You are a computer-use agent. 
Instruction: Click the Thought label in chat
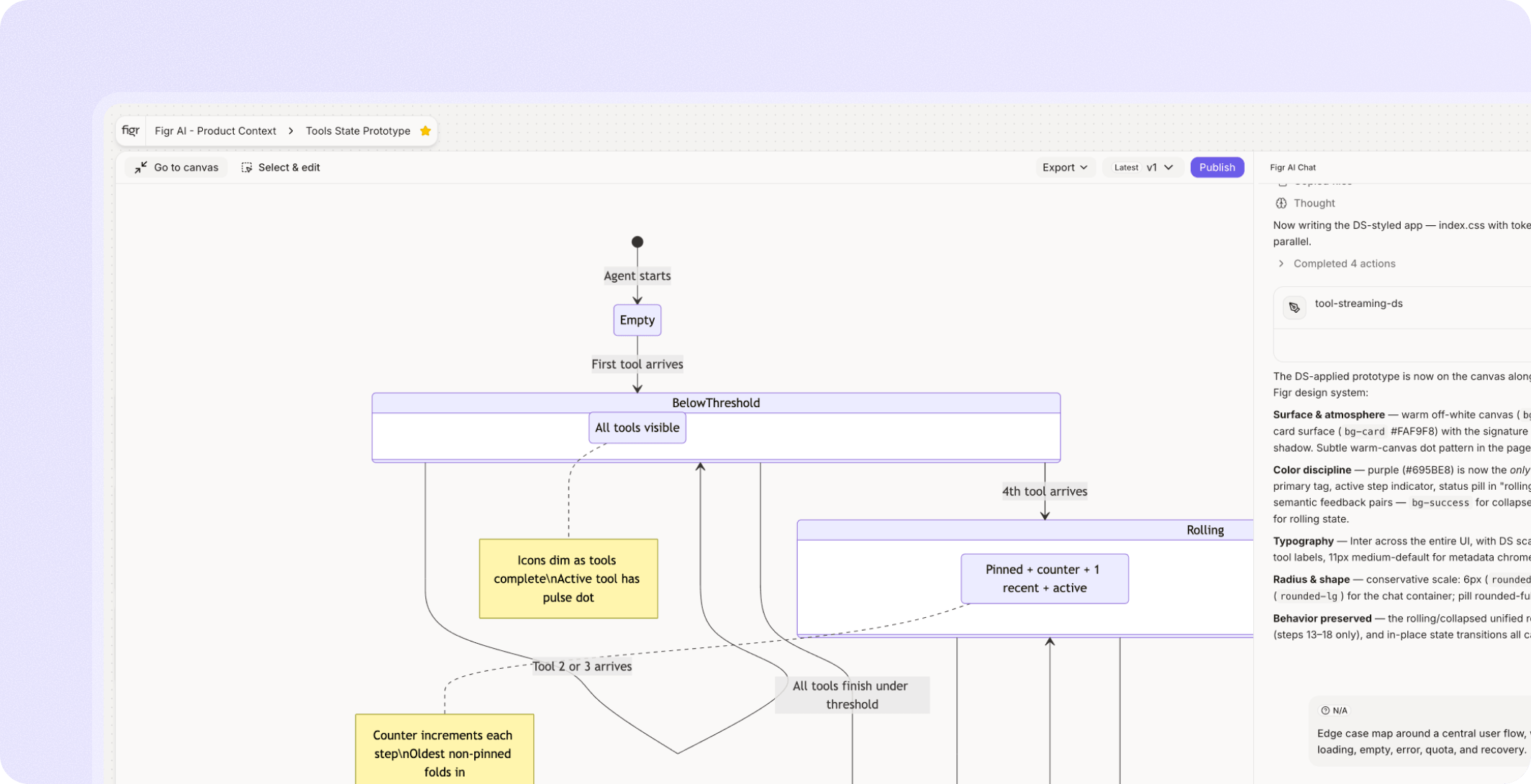1314,204
